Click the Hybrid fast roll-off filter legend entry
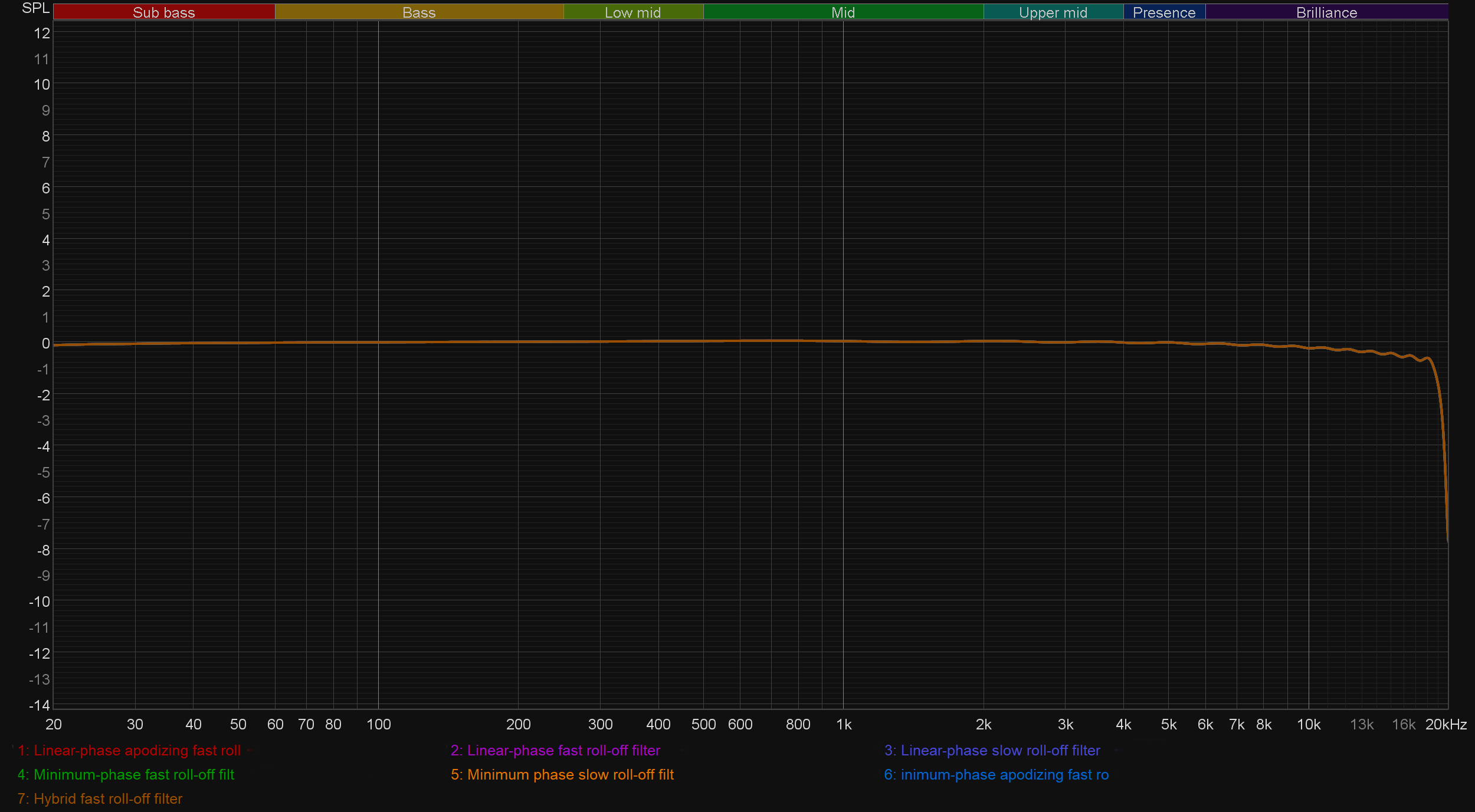 tap(100, 799)
